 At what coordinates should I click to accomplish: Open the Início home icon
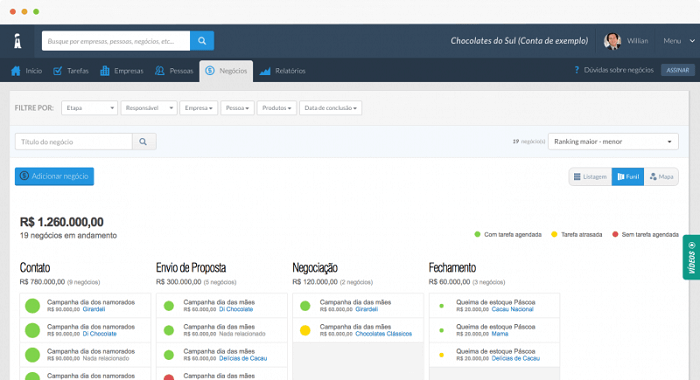pos(16,71)
